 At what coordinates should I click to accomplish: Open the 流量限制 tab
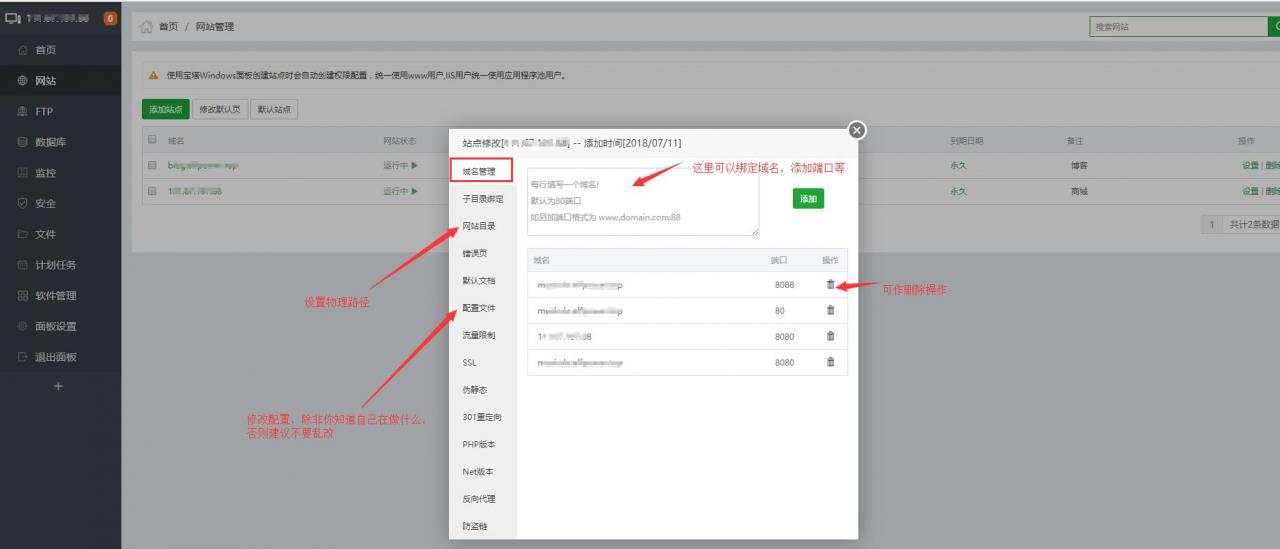483,335
